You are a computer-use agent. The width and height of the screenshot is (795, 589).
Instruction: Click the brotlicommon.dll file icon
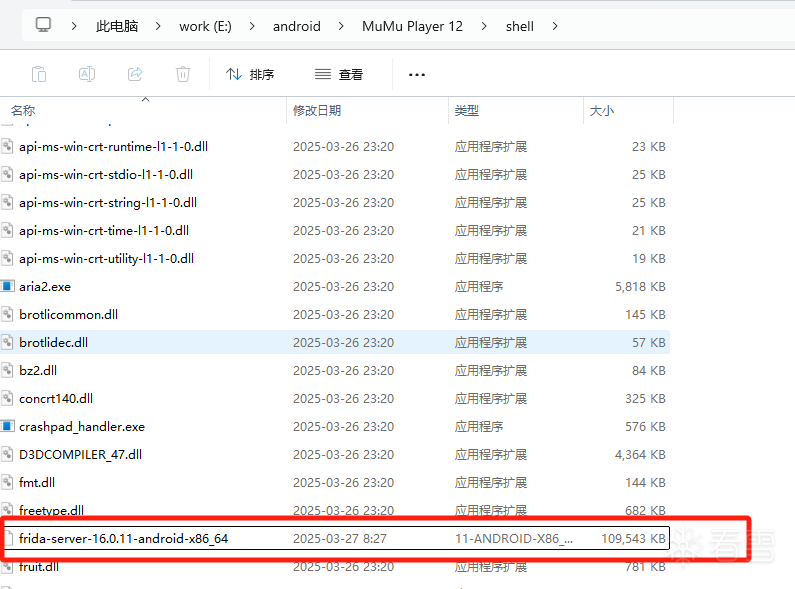tap(7, 314)
